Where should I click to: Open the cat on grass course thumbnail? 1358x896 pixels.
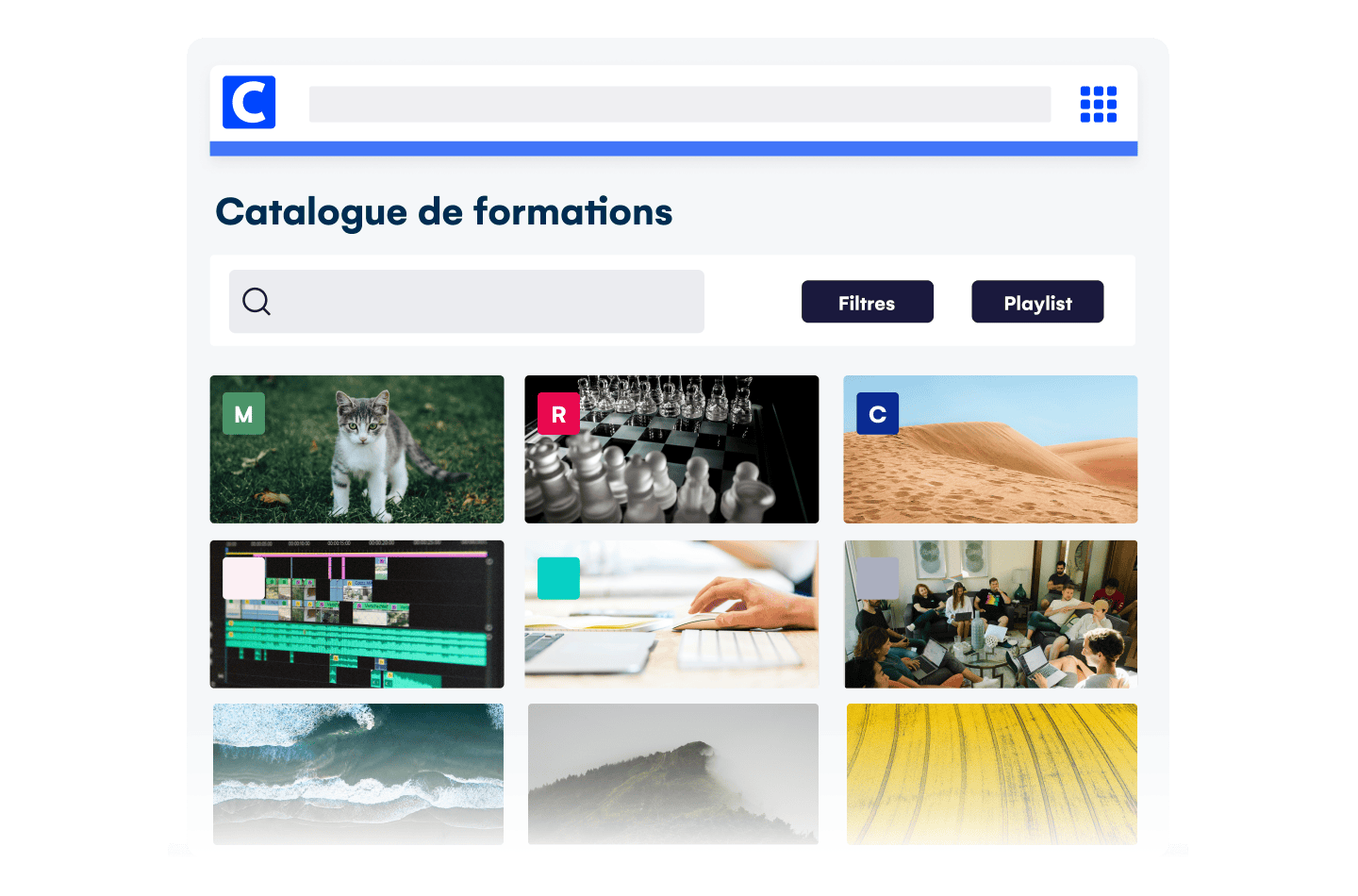[x=356, y=449]
